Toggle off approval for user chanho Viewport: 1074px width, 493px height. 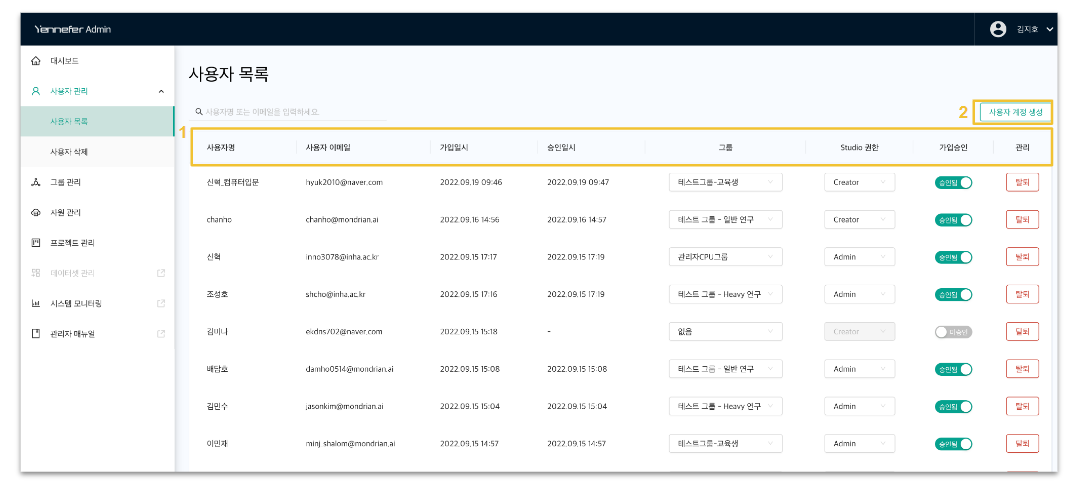pos(953,219)
